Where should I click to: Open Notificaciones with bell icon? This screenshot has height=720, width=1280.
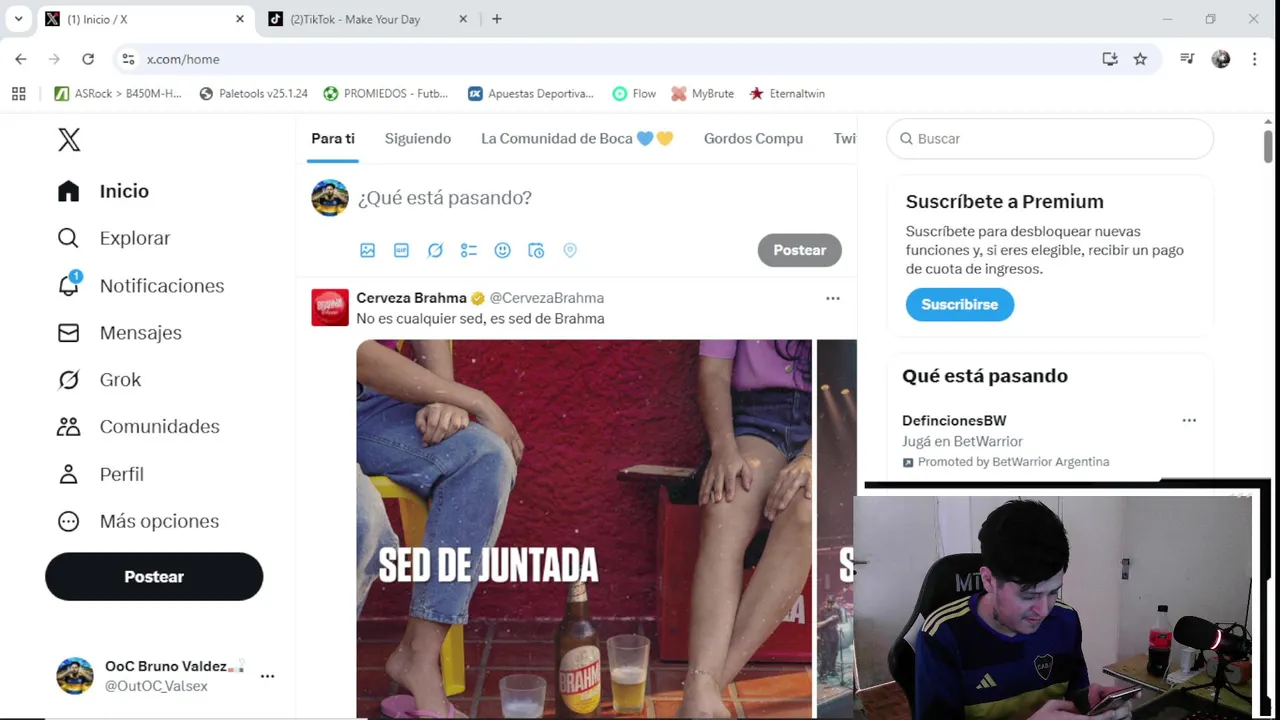[140, 286]
